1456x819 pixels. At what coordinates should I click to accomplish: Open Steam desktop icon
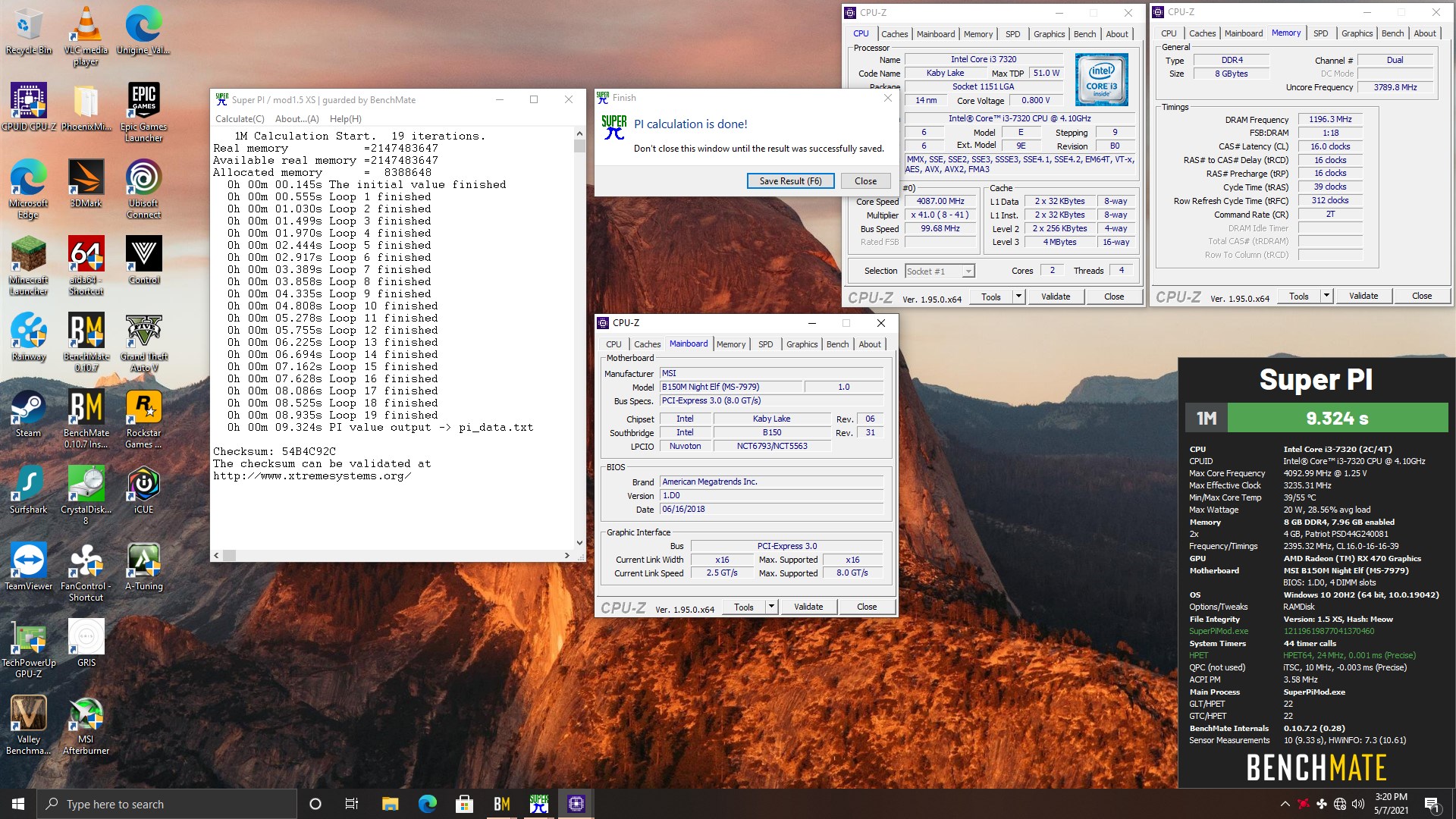tap(29, 413)
